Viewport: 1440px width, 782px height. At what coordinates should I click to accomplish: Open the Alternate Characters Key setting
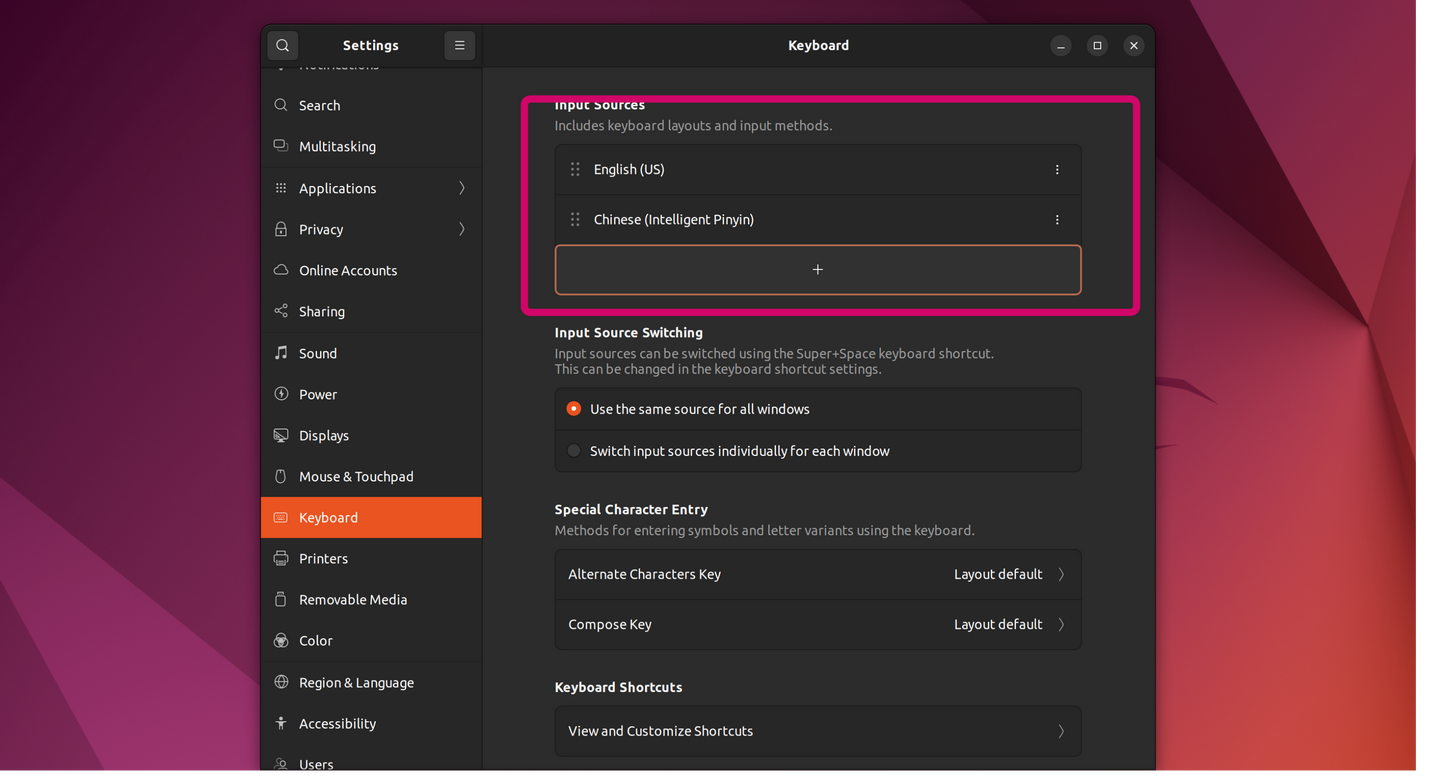pos(817,574)
